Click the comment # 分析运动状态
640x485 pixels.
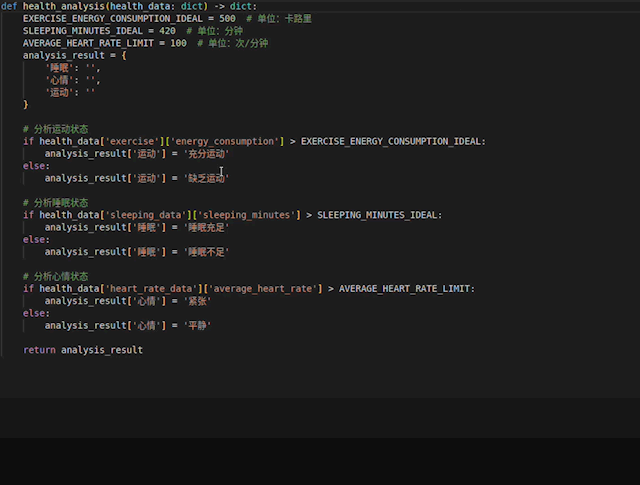coord(56,129)
